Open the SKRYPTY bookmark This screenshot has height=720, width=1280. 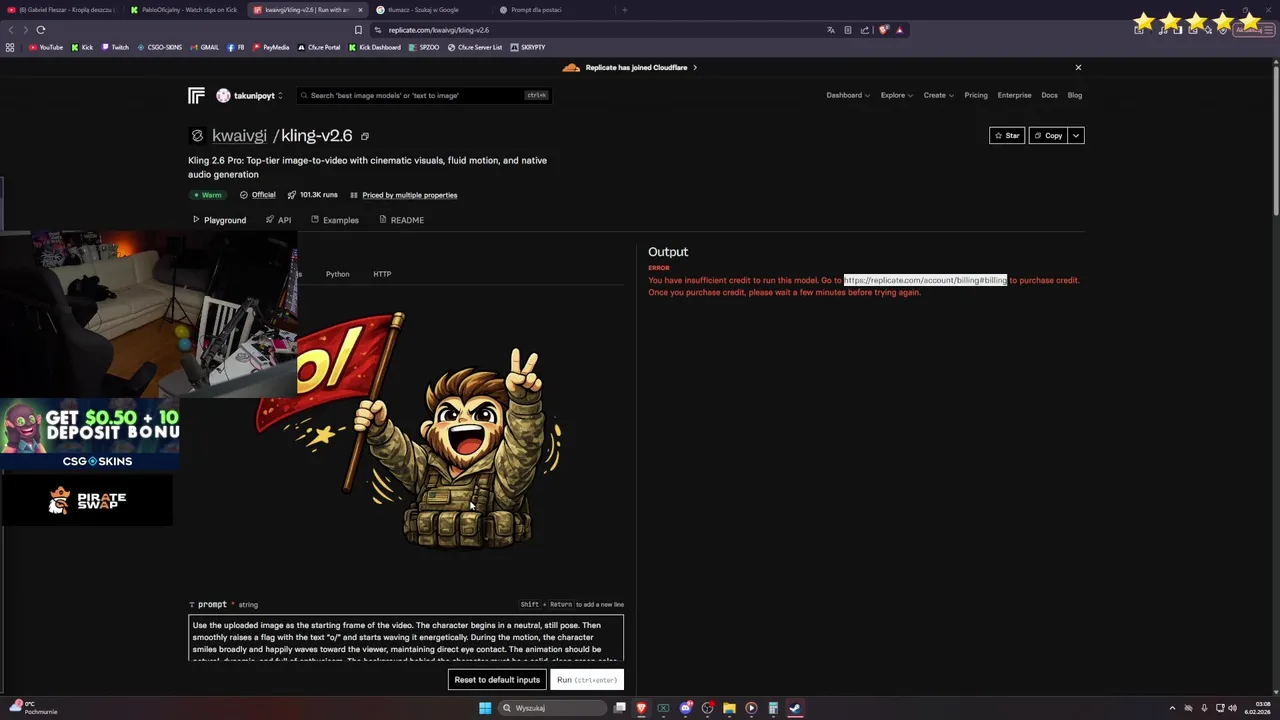527,47
